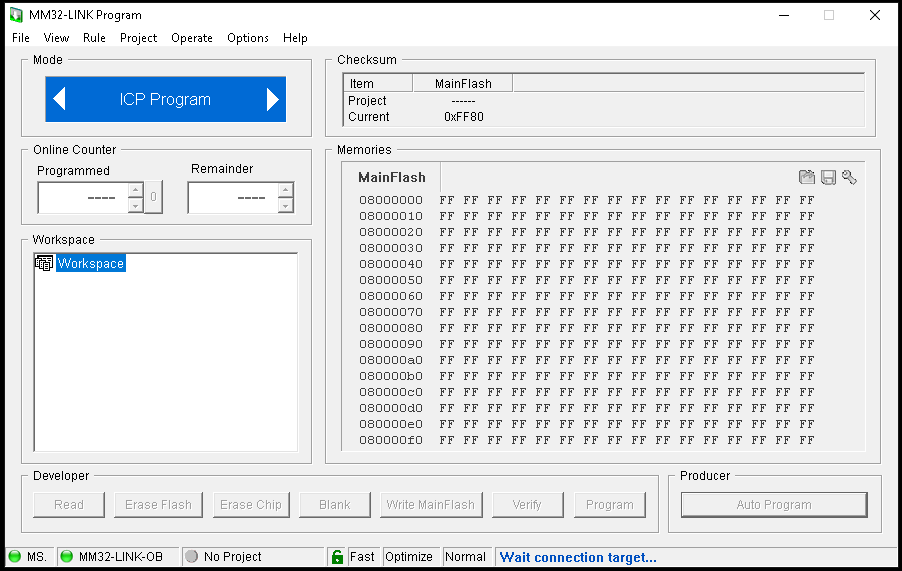
Task: Click the Write MainFlash button
Action: coord(431,505)
